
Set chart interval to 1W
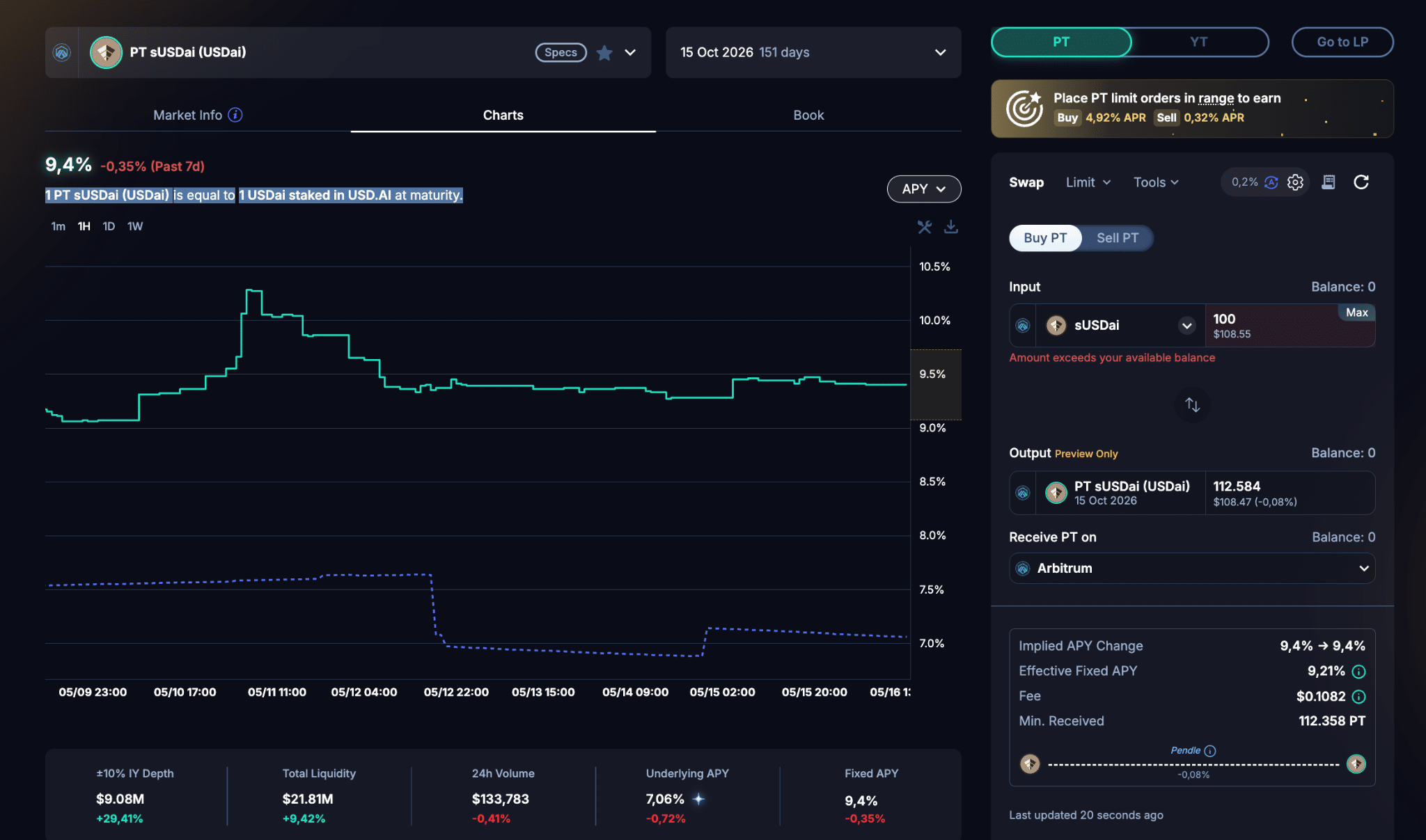point(135,226)
